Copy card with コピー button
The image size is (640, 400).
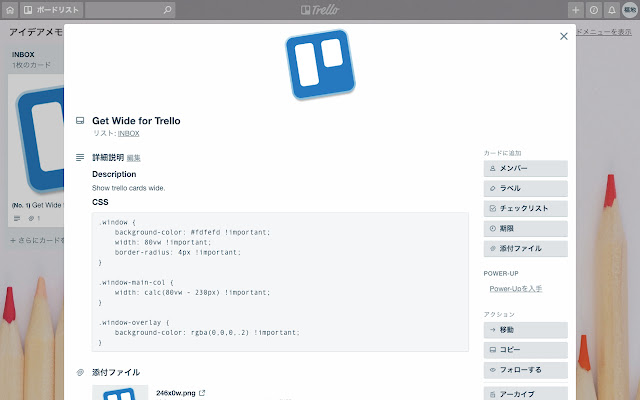point(526,350)
